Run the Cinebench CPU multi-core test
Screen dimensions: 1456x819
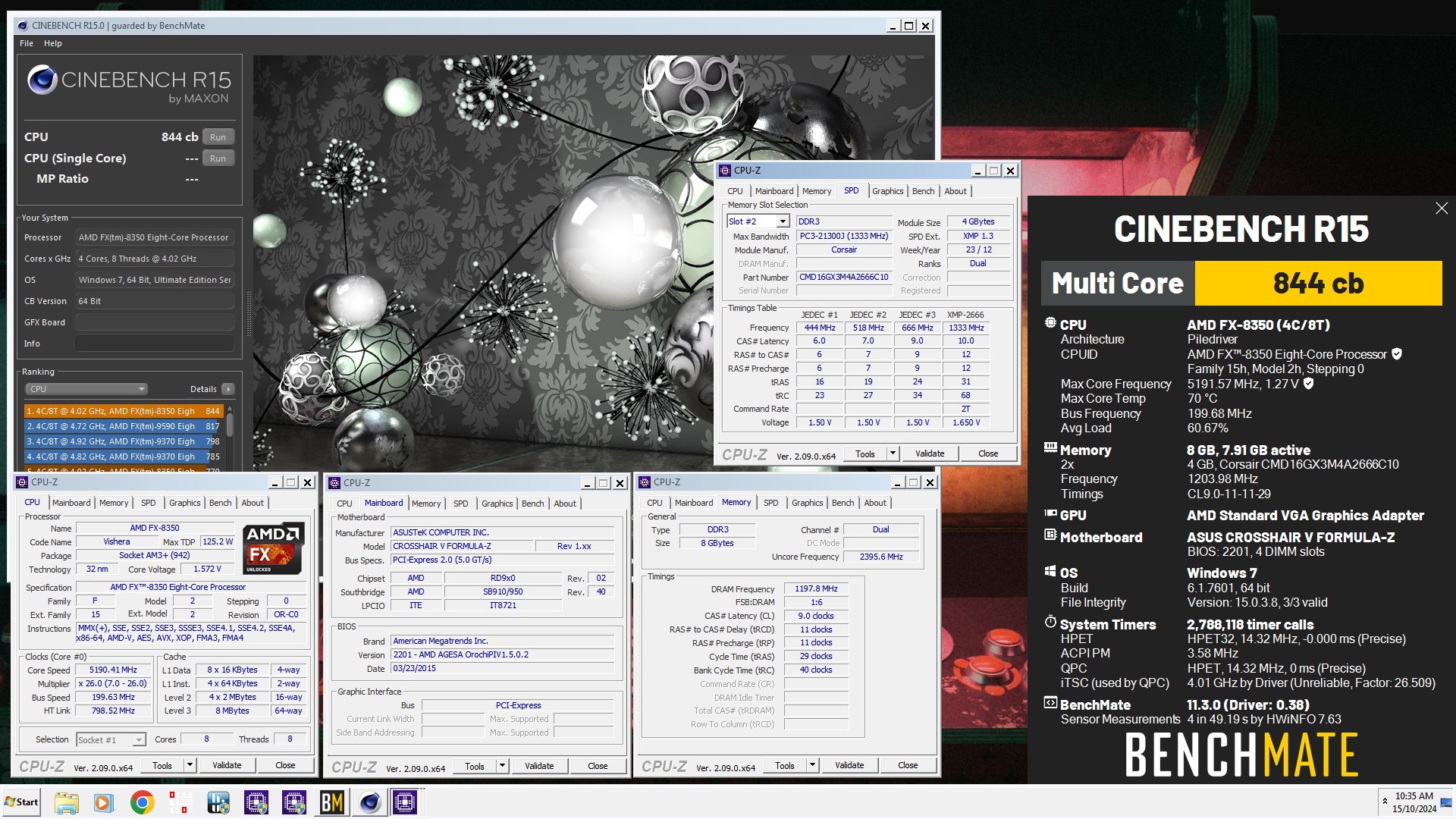pos(218,137)
